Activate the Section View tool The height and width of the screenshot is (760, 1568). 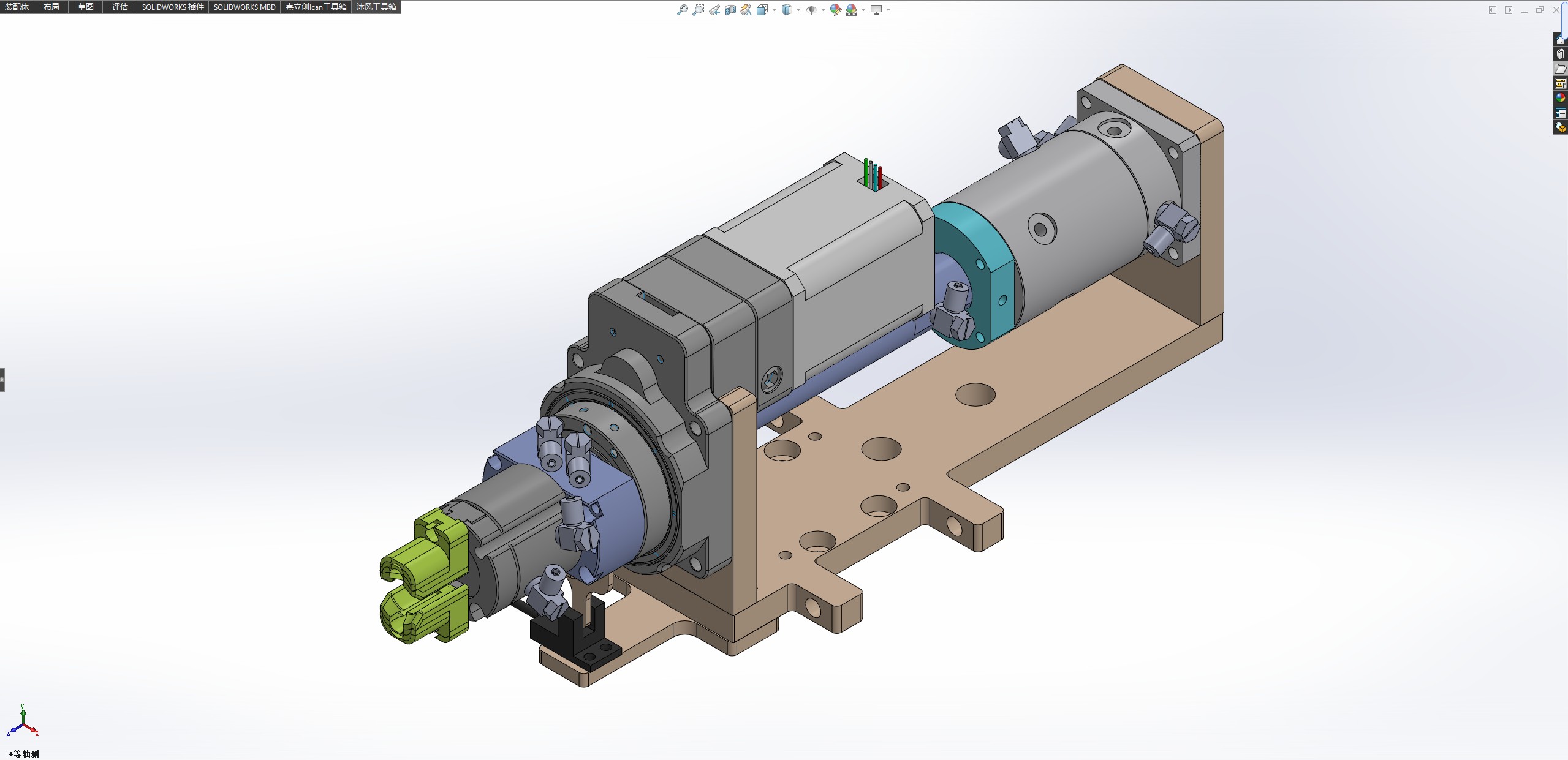[730, 10]
